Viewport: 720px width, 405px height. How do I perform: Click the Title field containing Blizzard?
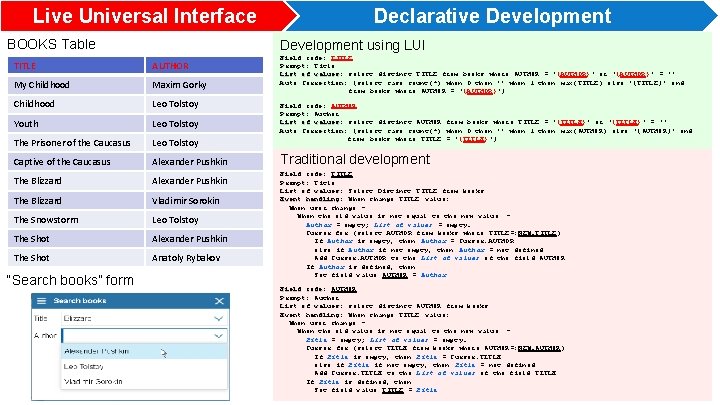[144, 318]
